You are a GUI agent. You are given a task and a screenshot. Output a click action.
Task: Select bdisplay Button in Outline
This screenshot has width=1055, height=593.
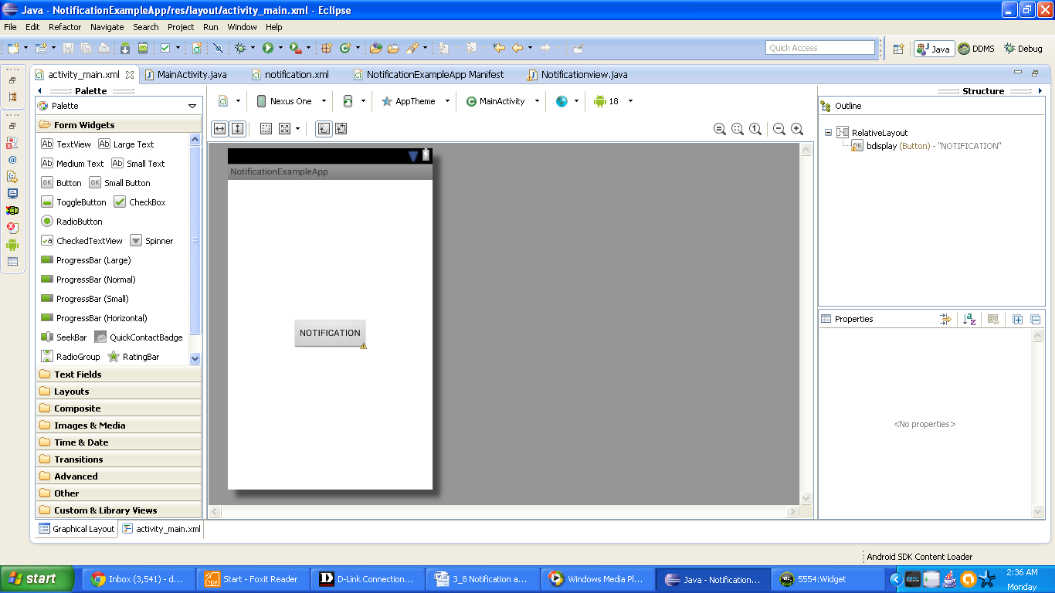(926, 146)
